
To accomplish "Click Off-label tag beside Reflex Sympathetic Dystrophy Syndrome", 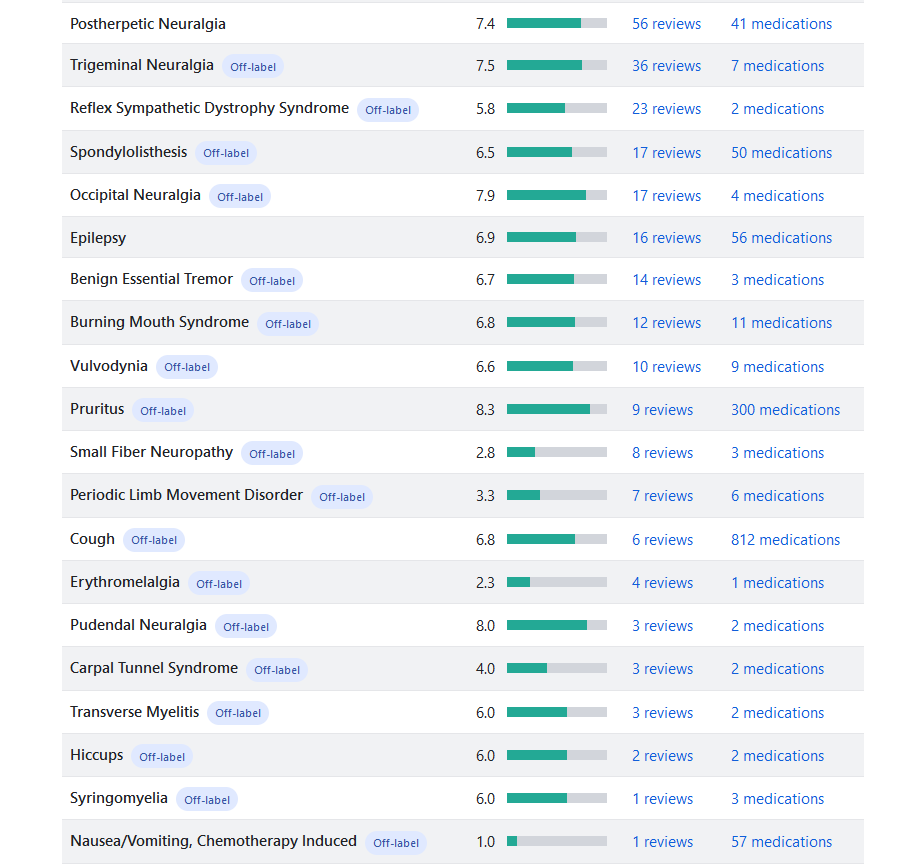I will 388,110.
